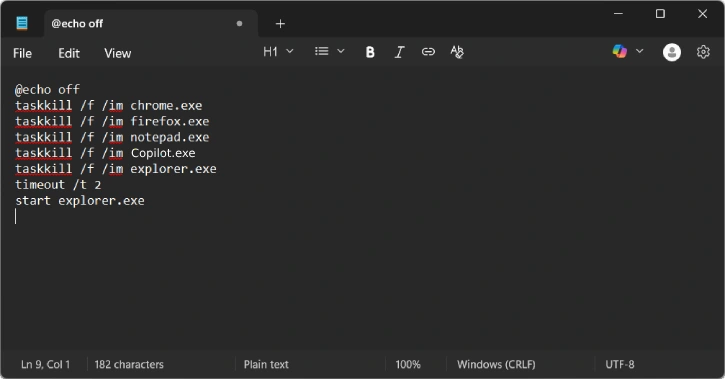Click 'Ln 9, Col 1' in status bar
725x379 pixels.
pyautogui.click(x=45, y=364)
